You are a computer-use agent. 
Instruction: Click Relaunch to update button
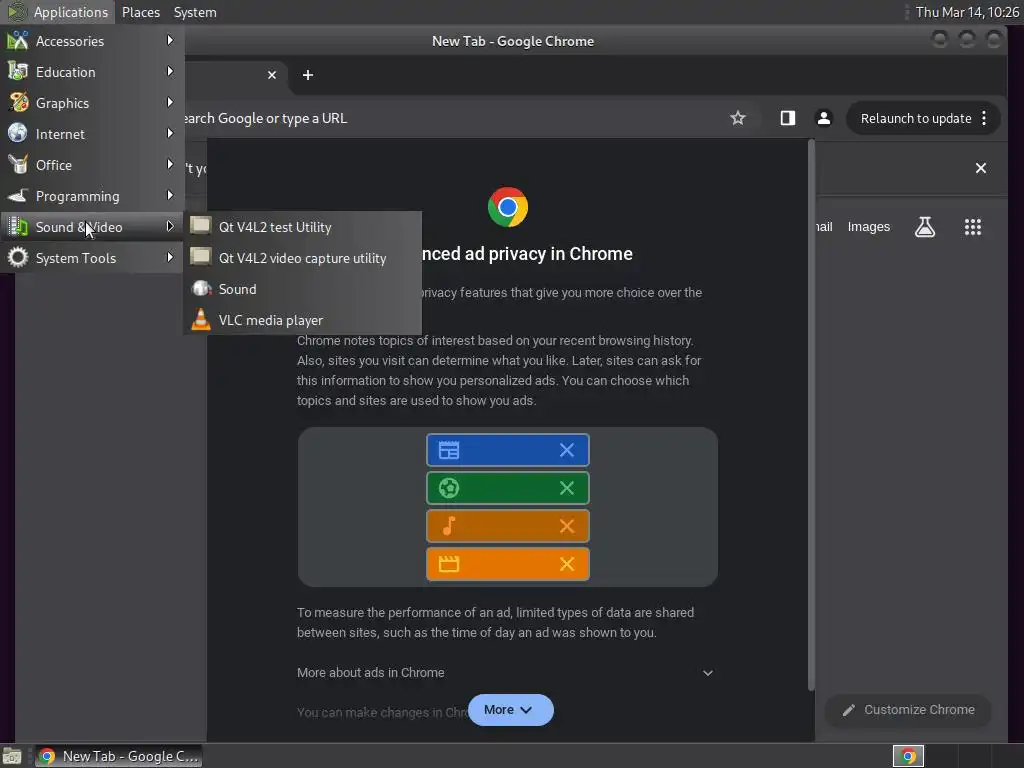[x=916, y=118]
